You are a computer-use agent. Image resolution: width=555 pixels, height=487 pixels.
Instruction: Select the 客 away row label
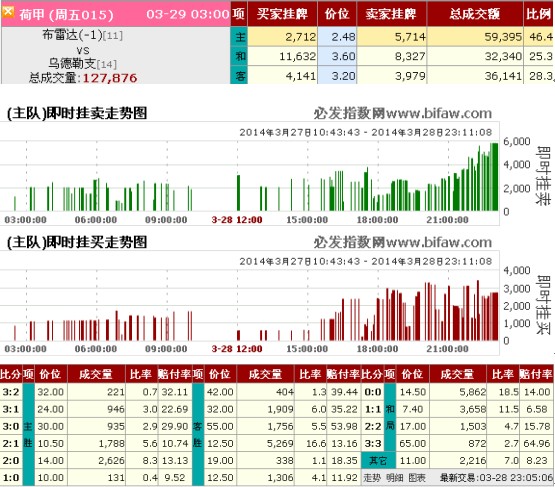point(240,75)
